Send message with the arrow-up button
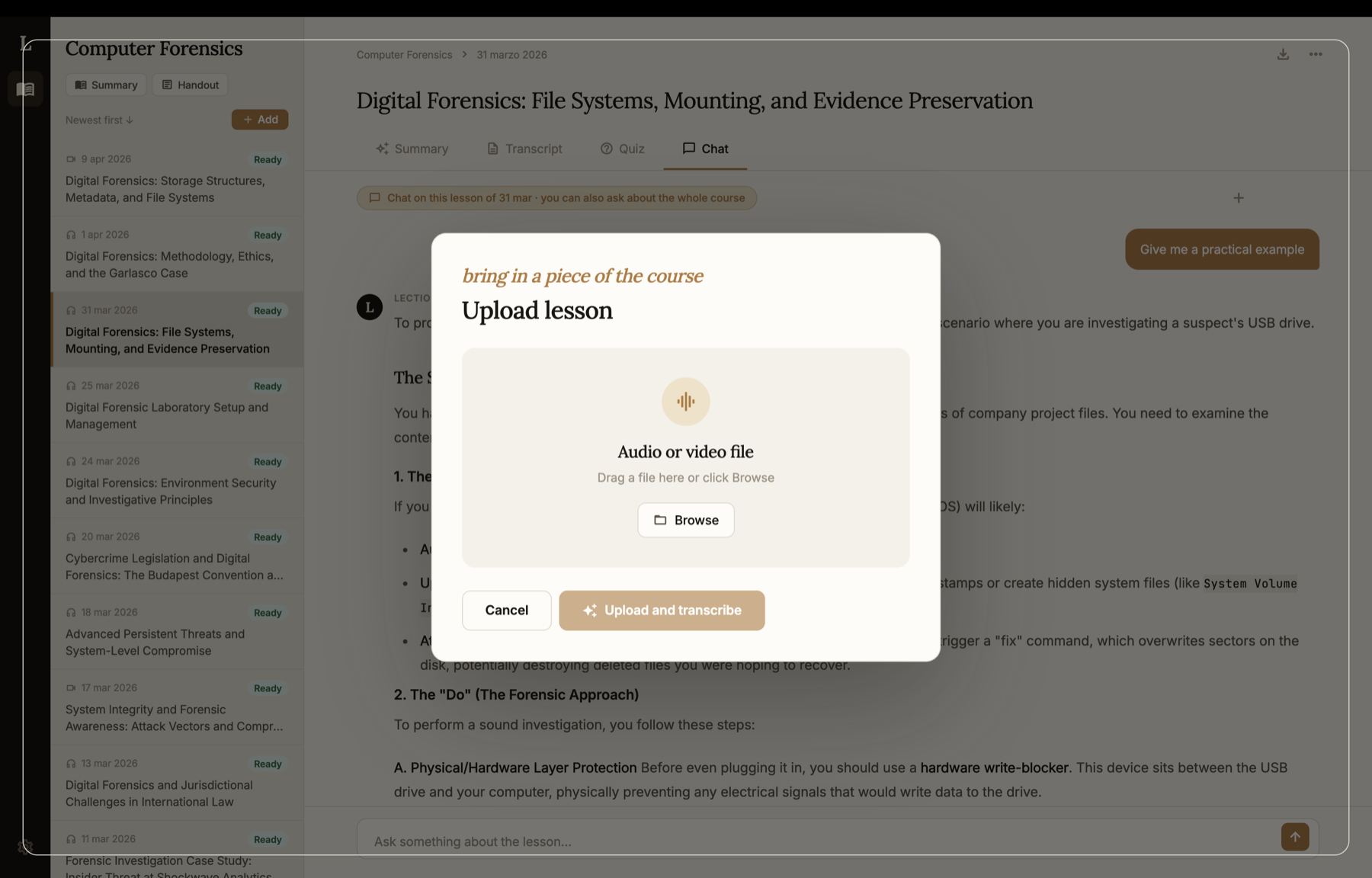1372x878 pixels. tap(1295, 837)
